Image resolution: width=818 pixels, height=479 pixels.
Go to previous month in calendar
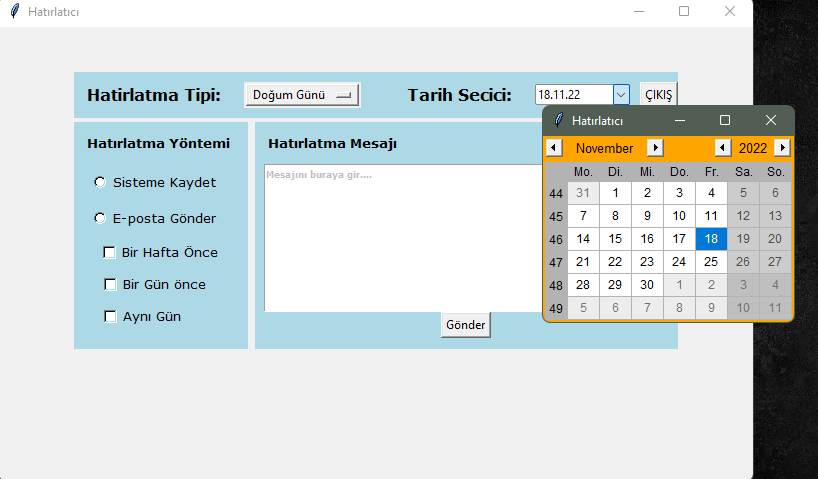click(554, 148)
